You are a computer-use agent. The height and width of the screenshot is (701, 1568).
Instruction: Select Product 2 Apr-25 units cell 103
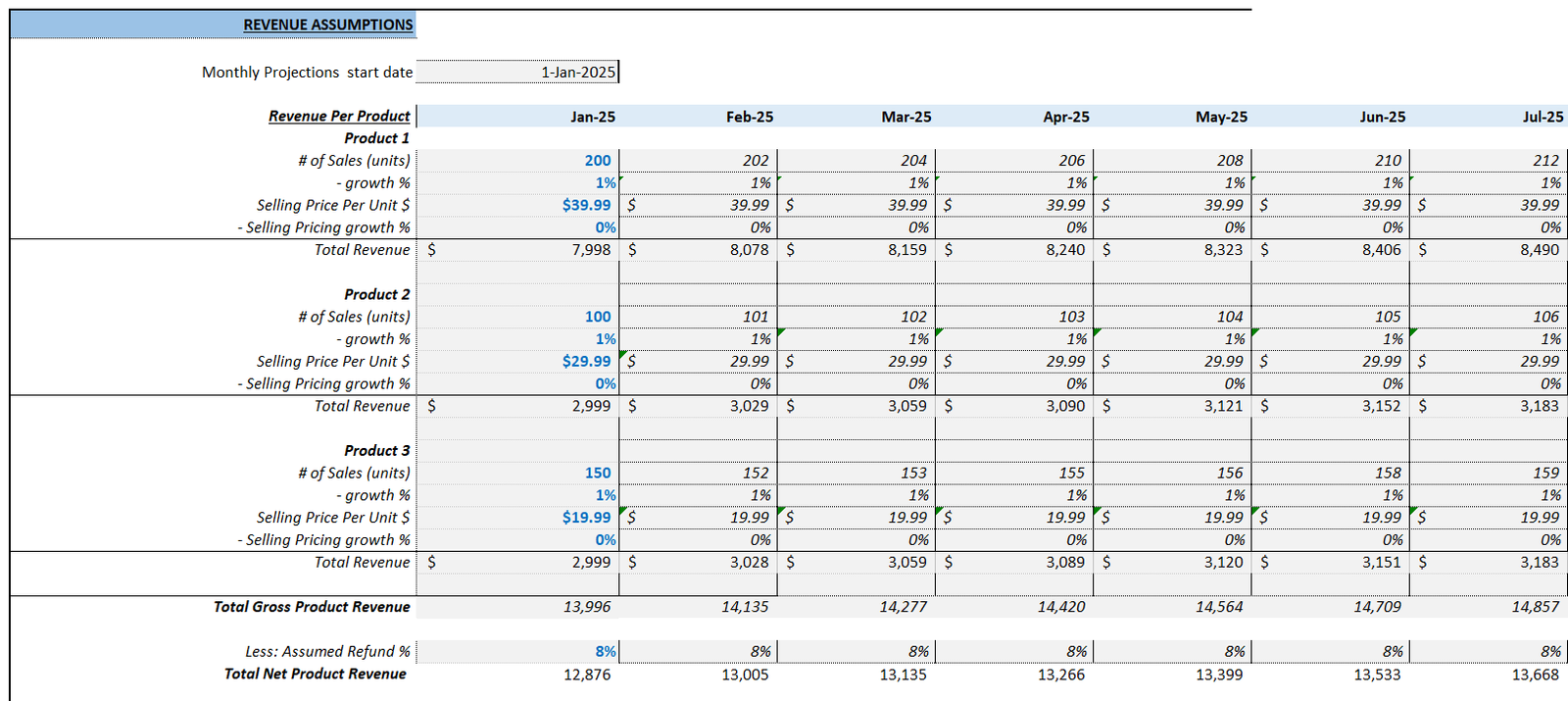coord(1070,317)
